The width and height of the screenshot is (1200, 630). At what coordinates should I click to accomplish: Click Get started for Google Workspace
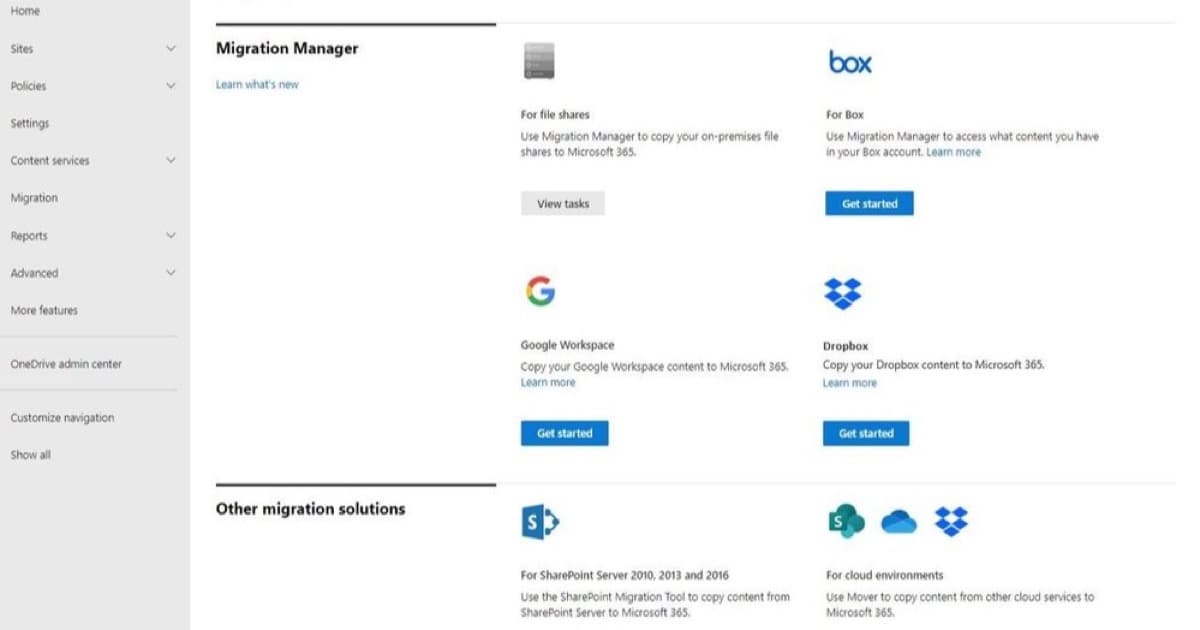coord(564,433)
